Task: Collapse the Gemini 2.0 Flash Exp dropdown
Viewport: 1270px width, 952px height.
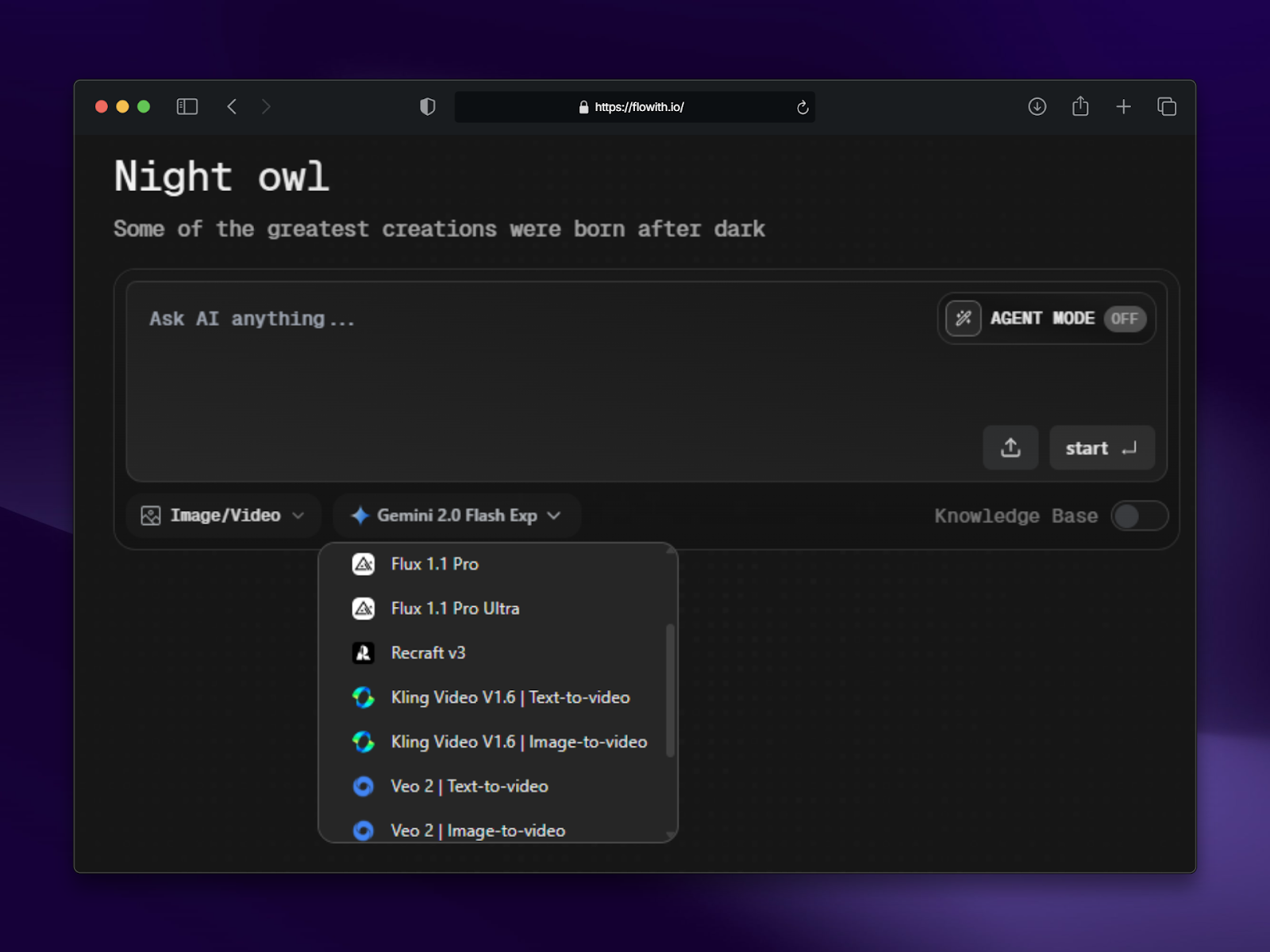Action: (456, 516)
